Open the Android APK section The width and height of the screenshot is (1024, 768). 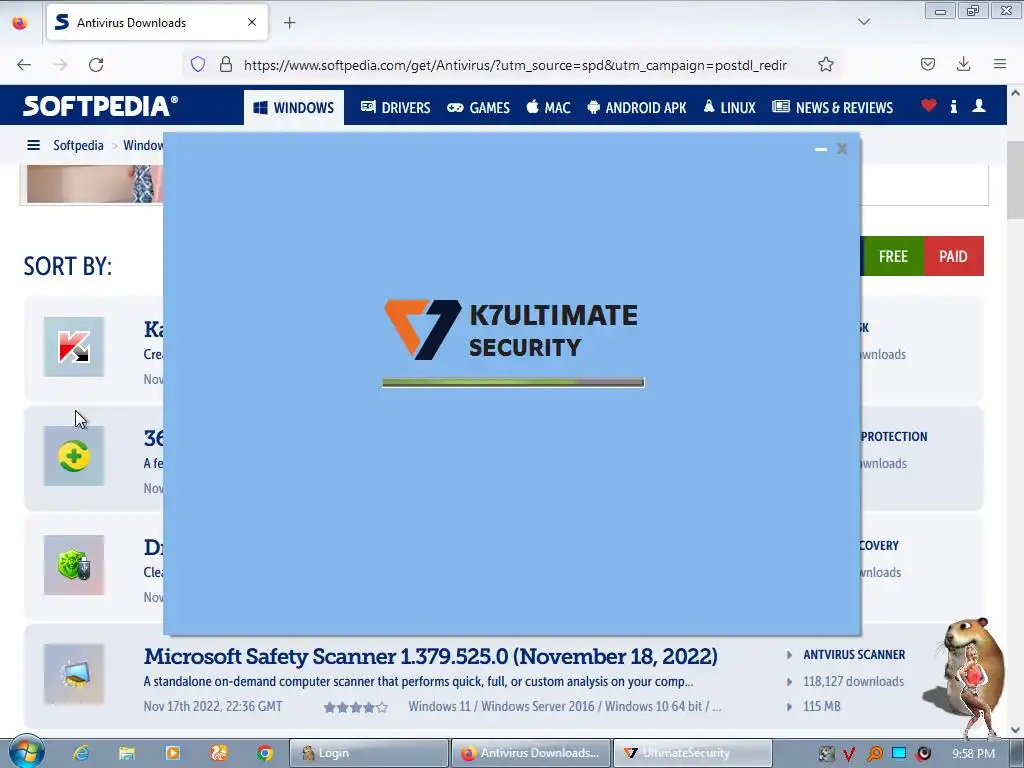coord(637,108)
